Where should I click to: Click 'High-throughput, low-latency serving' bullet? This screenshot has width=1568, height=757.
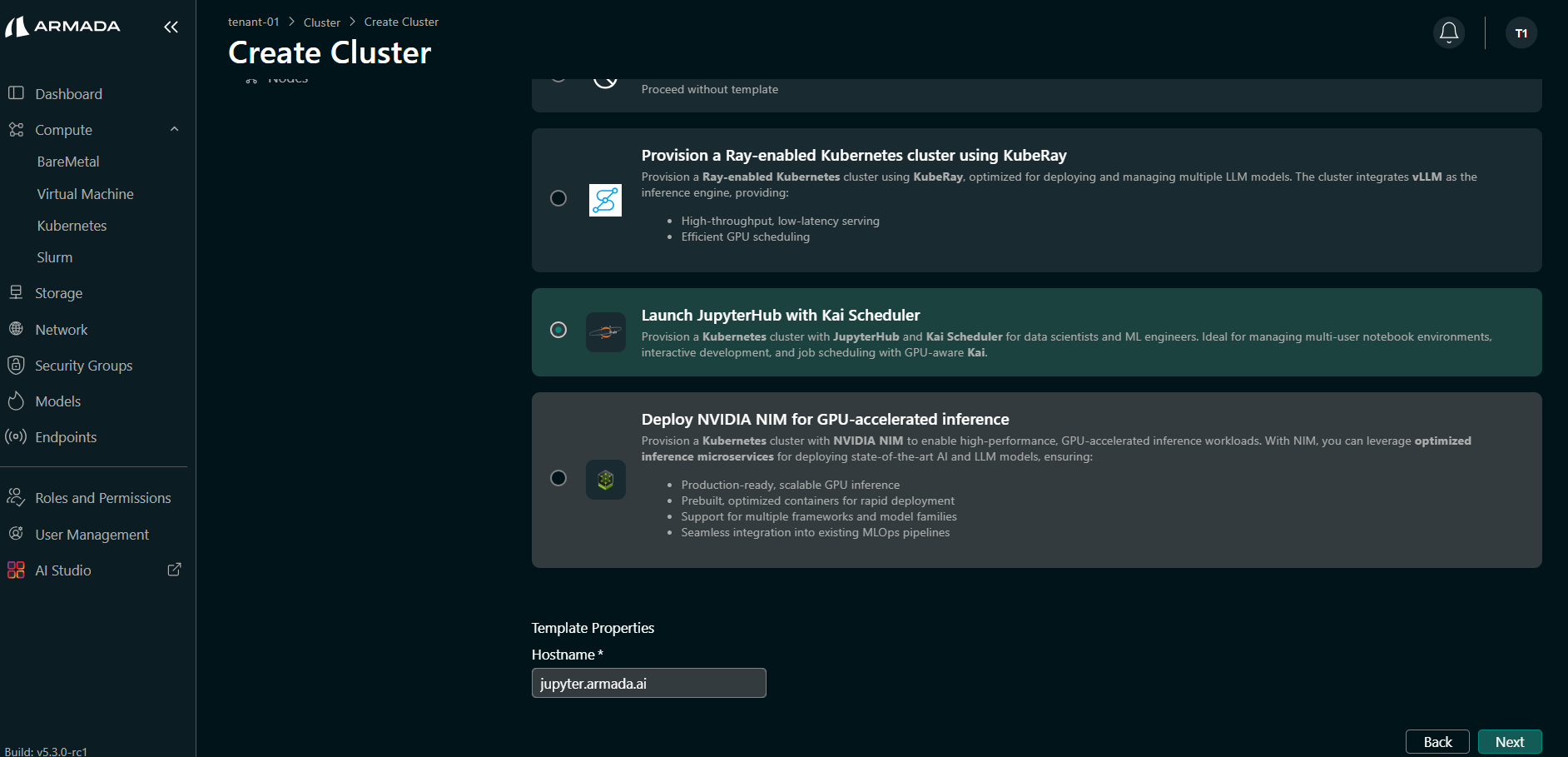tap(780, 221)
